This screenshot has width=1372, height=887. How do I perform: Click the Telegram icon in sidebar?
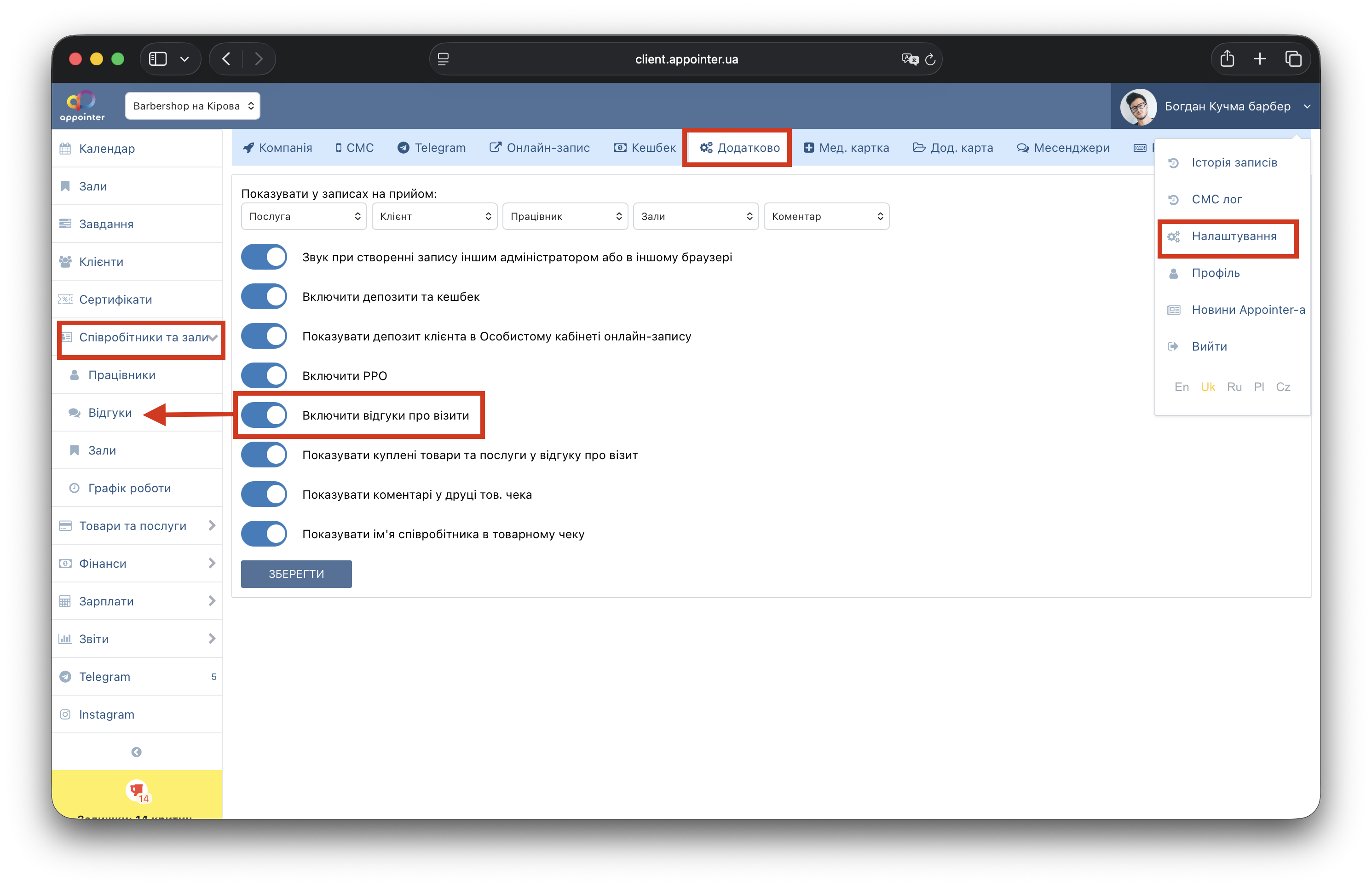tap(65, 676)
